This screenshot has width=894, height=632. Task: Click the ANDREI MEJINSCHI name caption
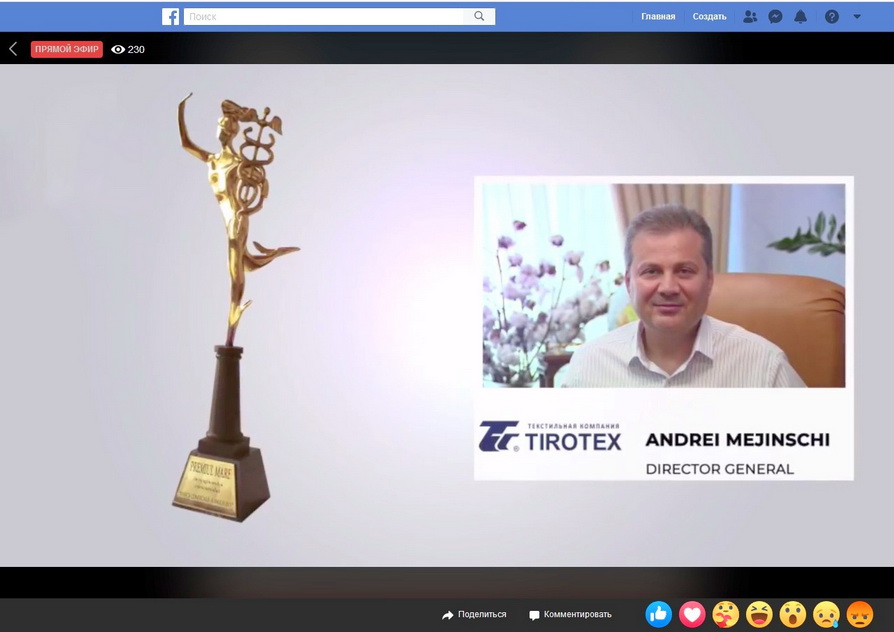coord(738,440)
